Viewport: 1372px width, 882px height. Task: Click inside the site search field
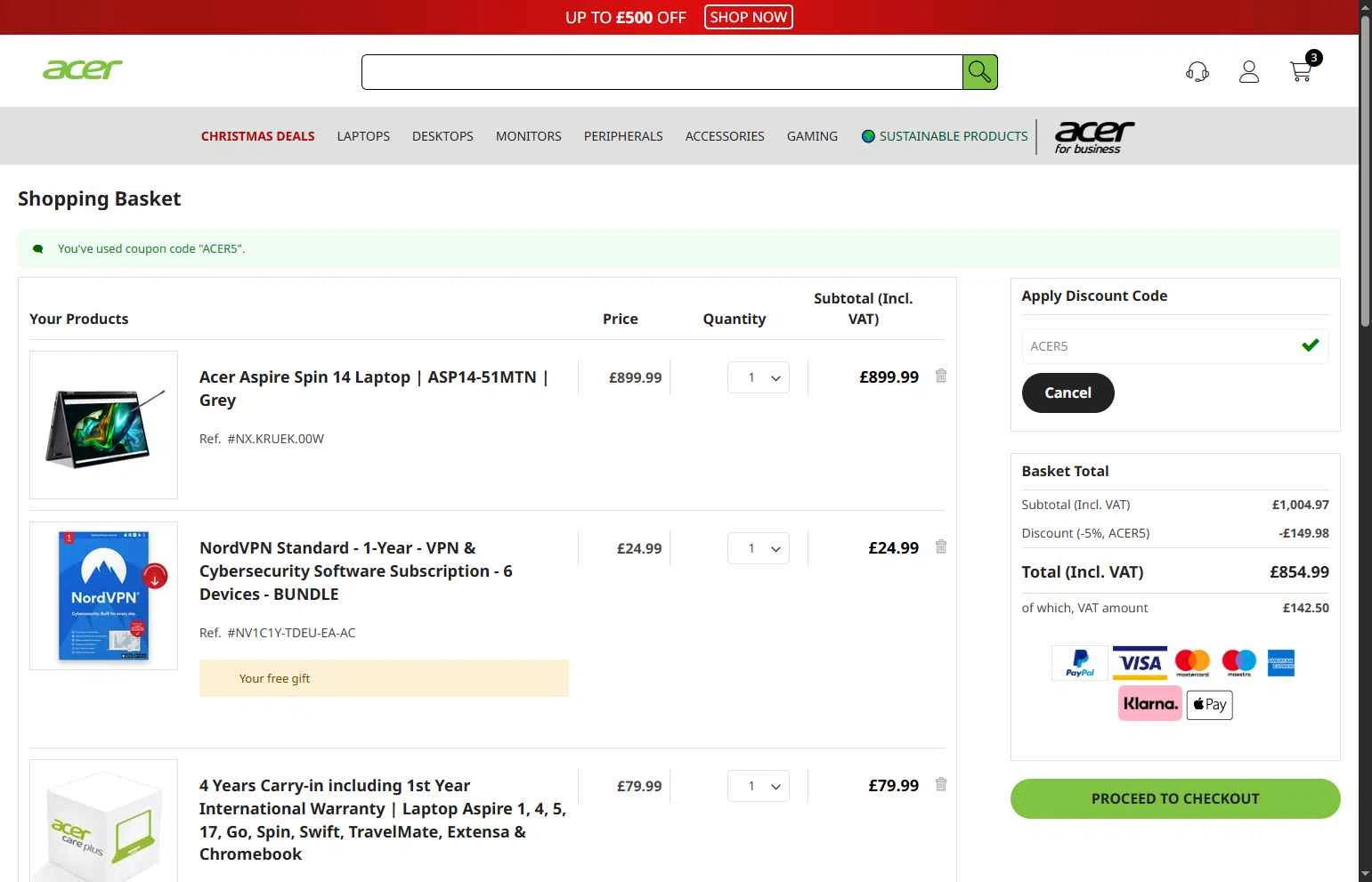point(662,72)
